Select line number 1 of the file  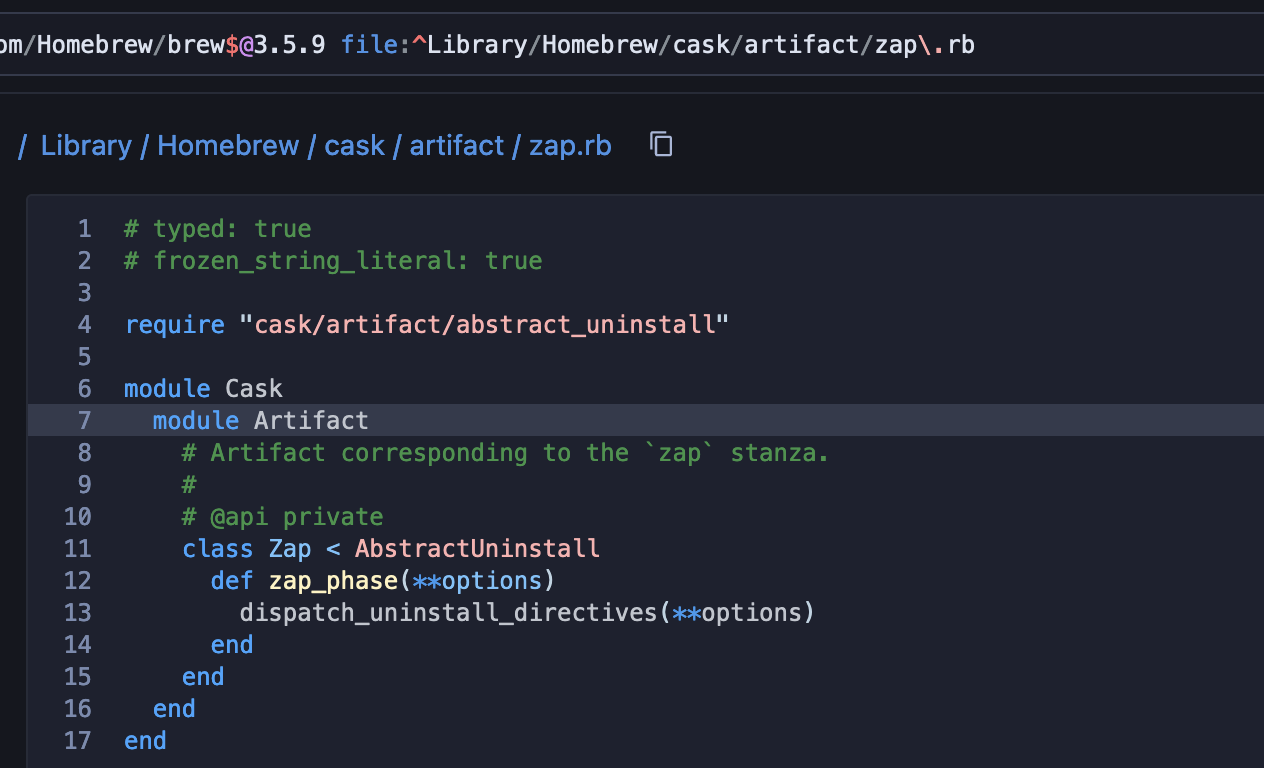(x=84, y=228)
